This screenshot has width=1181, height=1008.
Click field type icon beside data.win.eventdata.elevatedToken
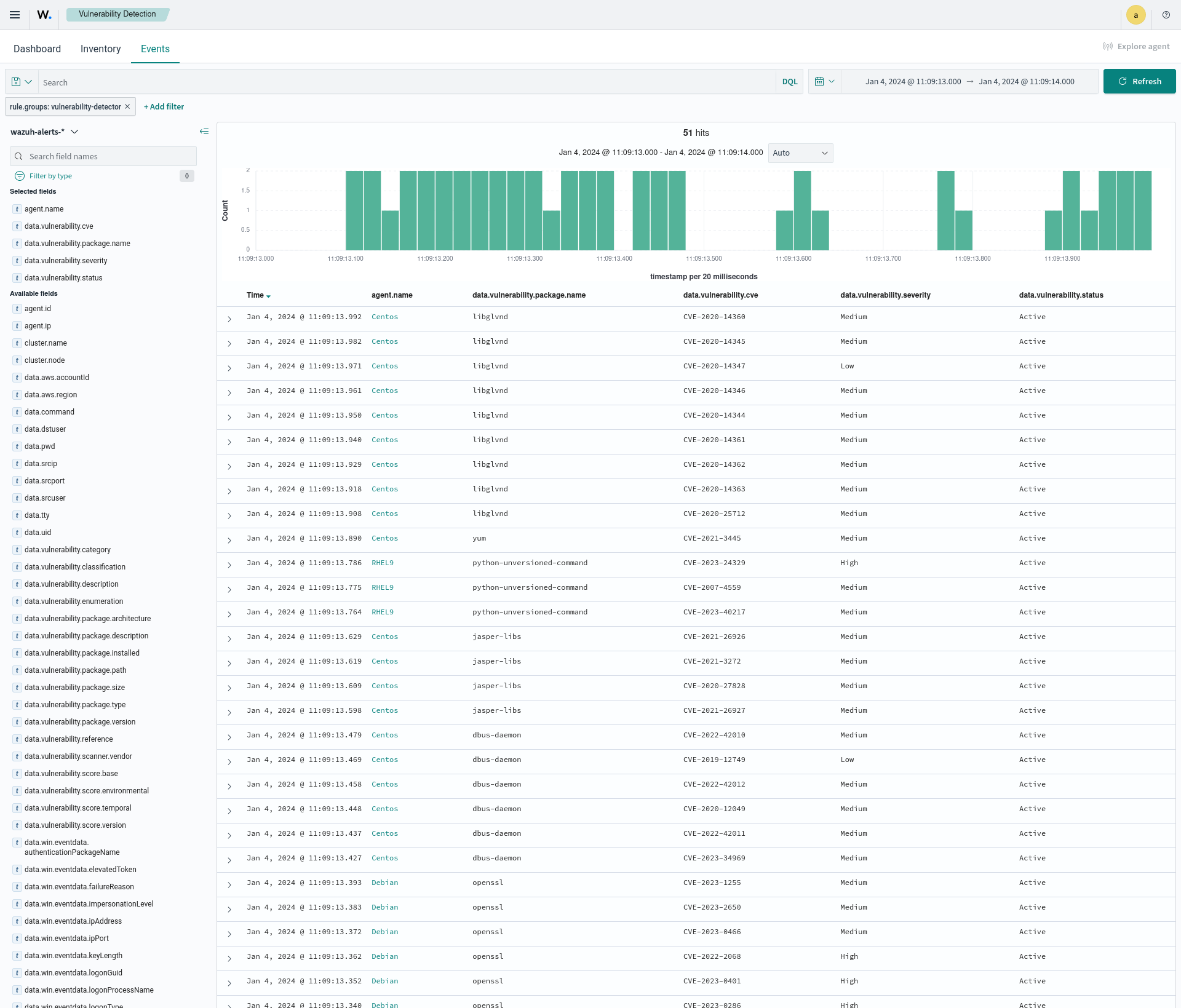[x=17, y=870]
